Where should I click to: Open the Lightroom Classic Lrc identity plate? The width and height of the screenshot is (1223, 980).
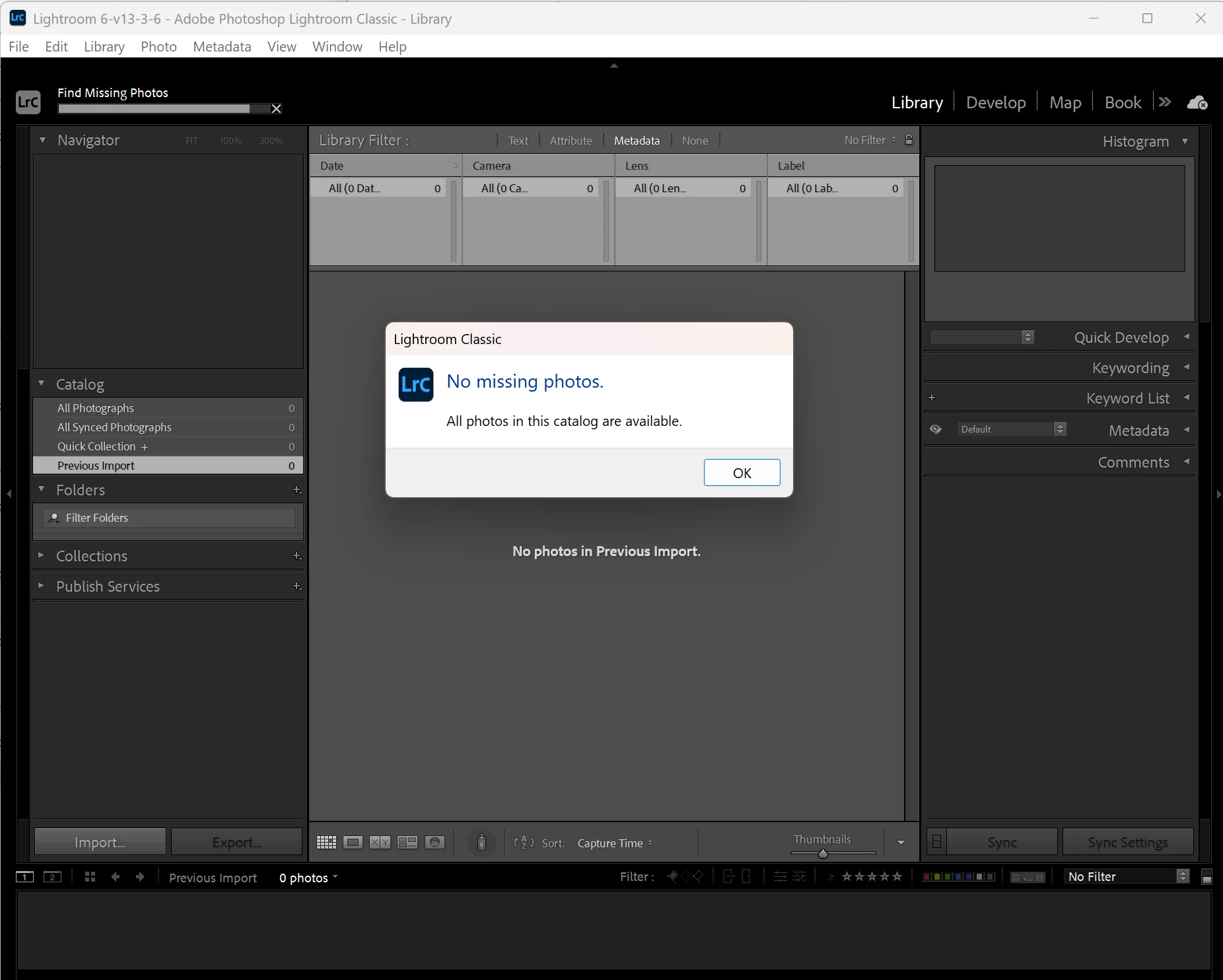(x=28, y=102)
